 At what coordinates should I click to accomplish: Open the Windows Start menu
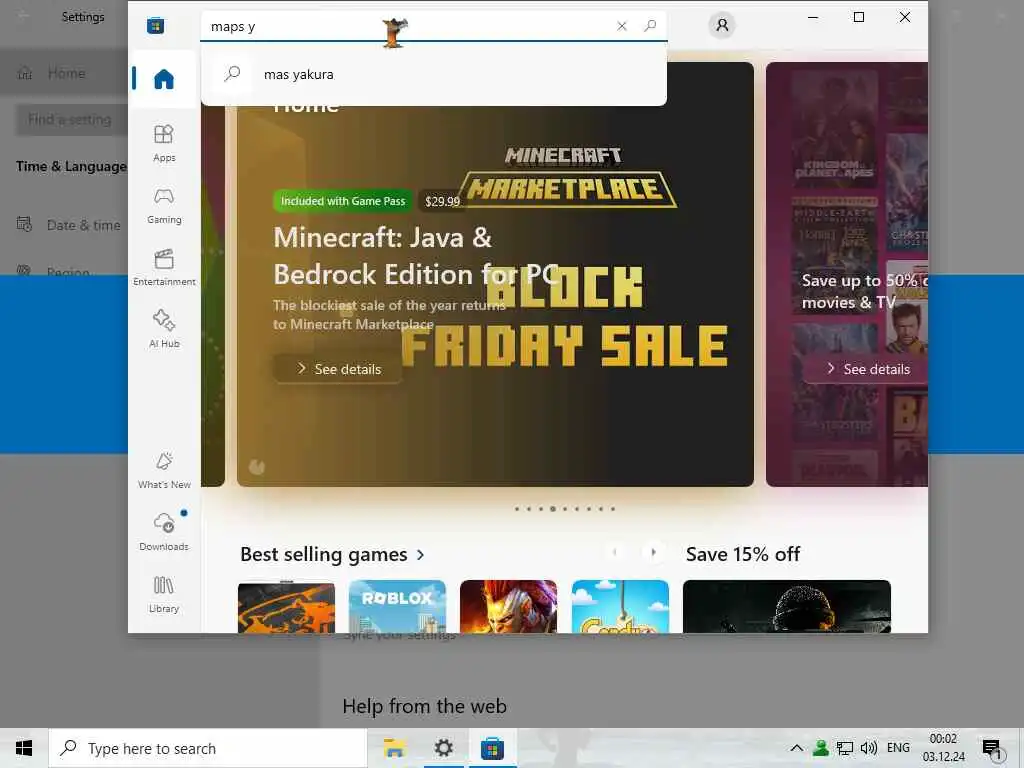pos(24,748)
